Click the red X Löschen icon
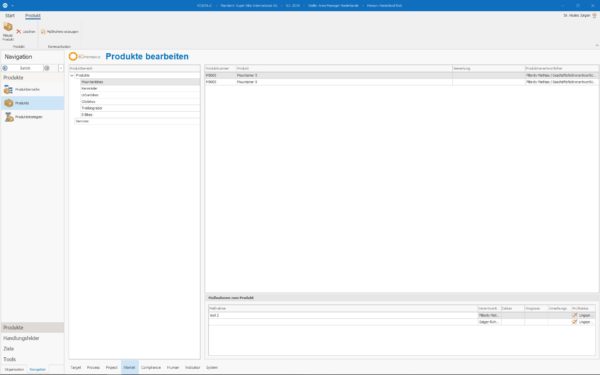This screenshot has width=600, height=375. (x=18, y=32)
